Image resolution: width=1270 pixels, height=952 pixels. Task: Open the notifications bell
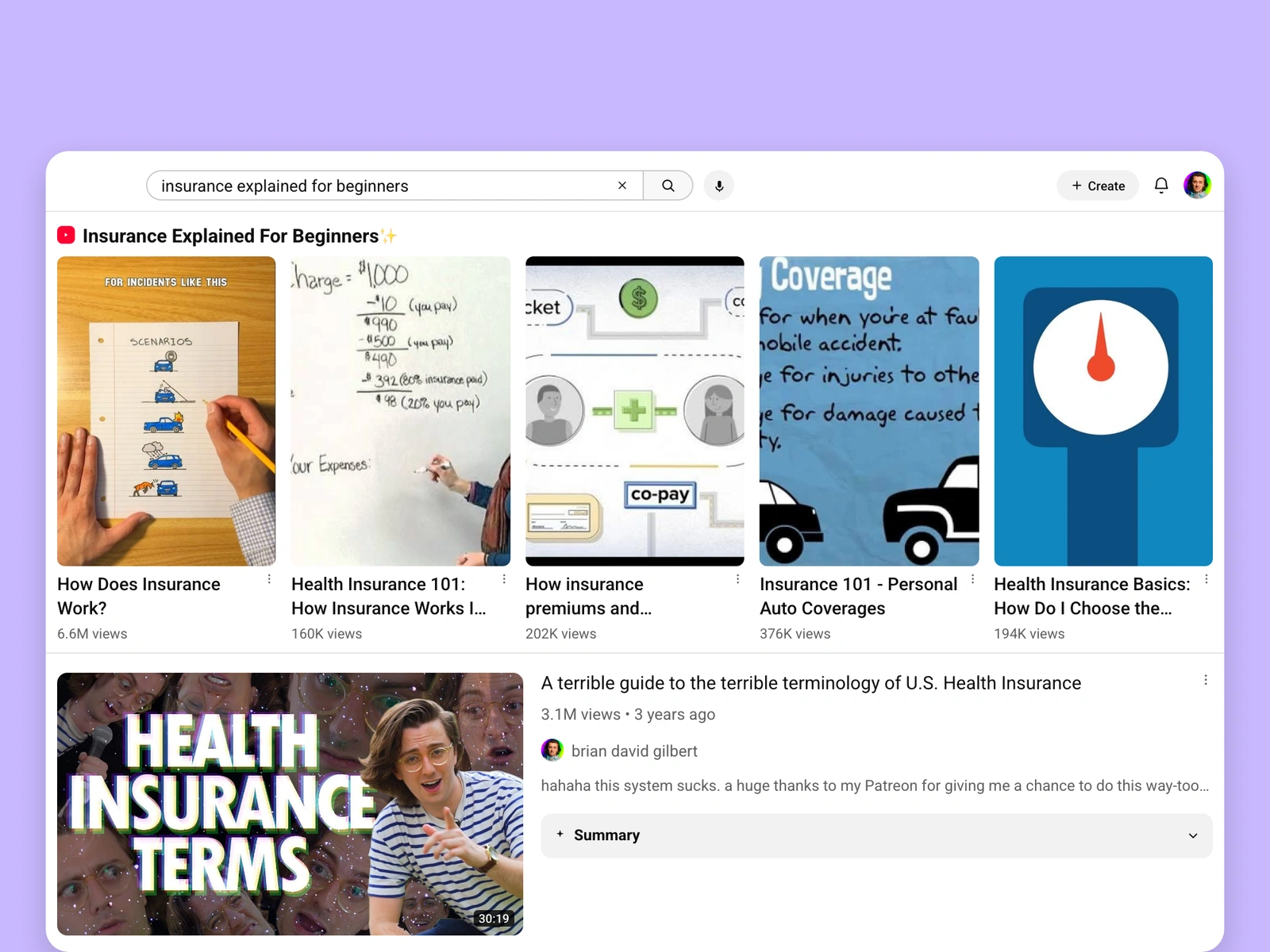1161,186
